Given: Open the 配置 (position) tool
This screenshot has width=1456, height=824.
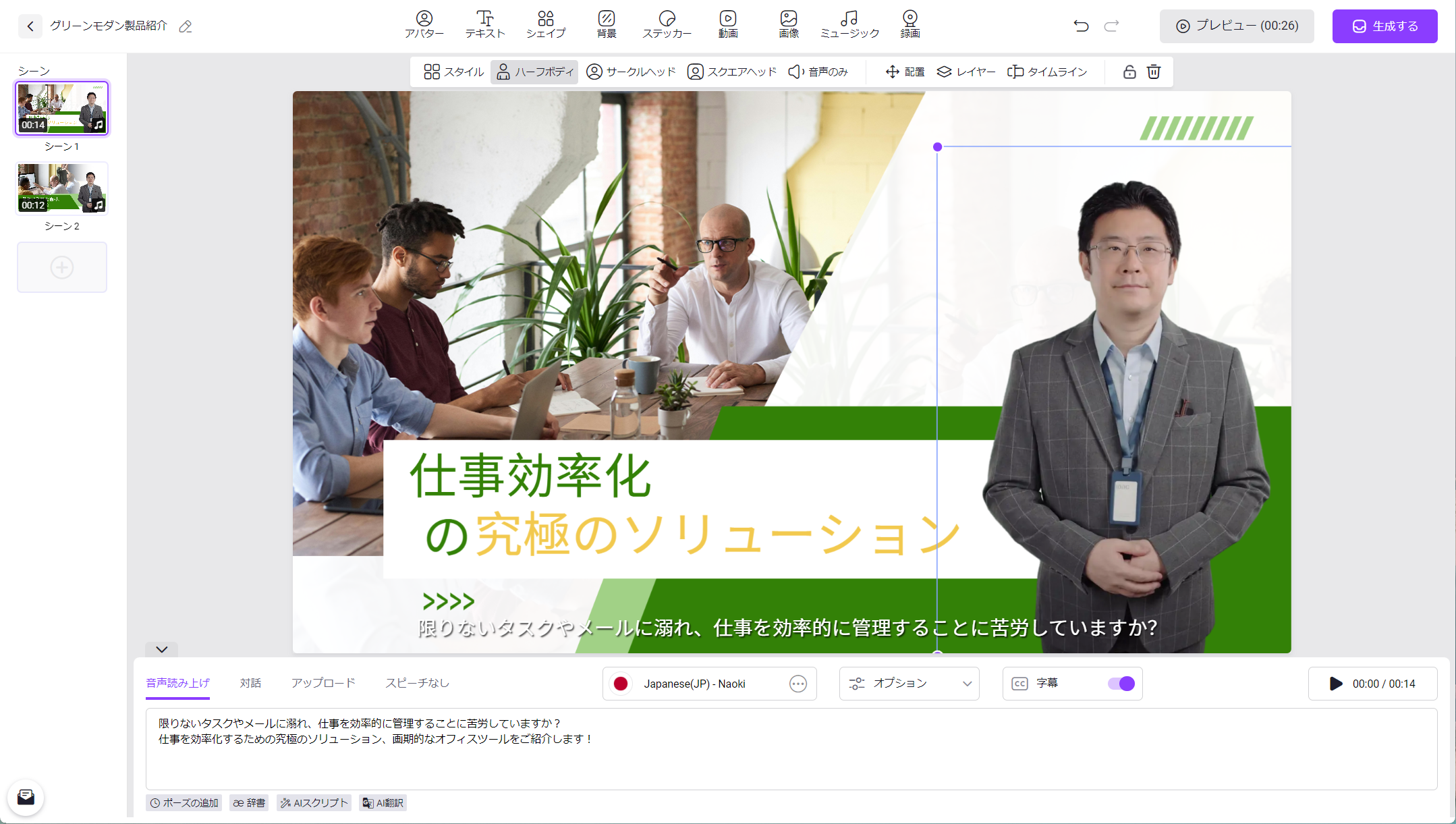Looking at the screenshot, I should coord(905,72).
